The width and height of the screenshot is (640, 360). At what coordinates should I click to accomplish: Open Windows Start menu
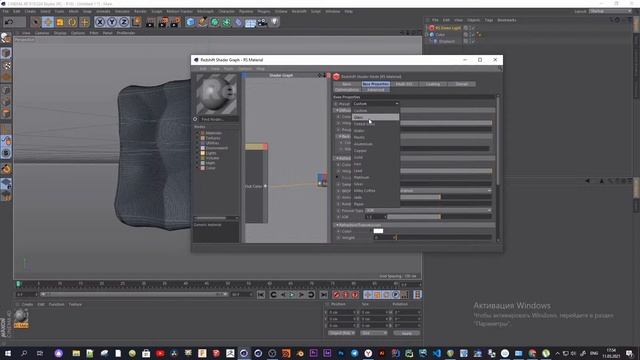(7, 353)
